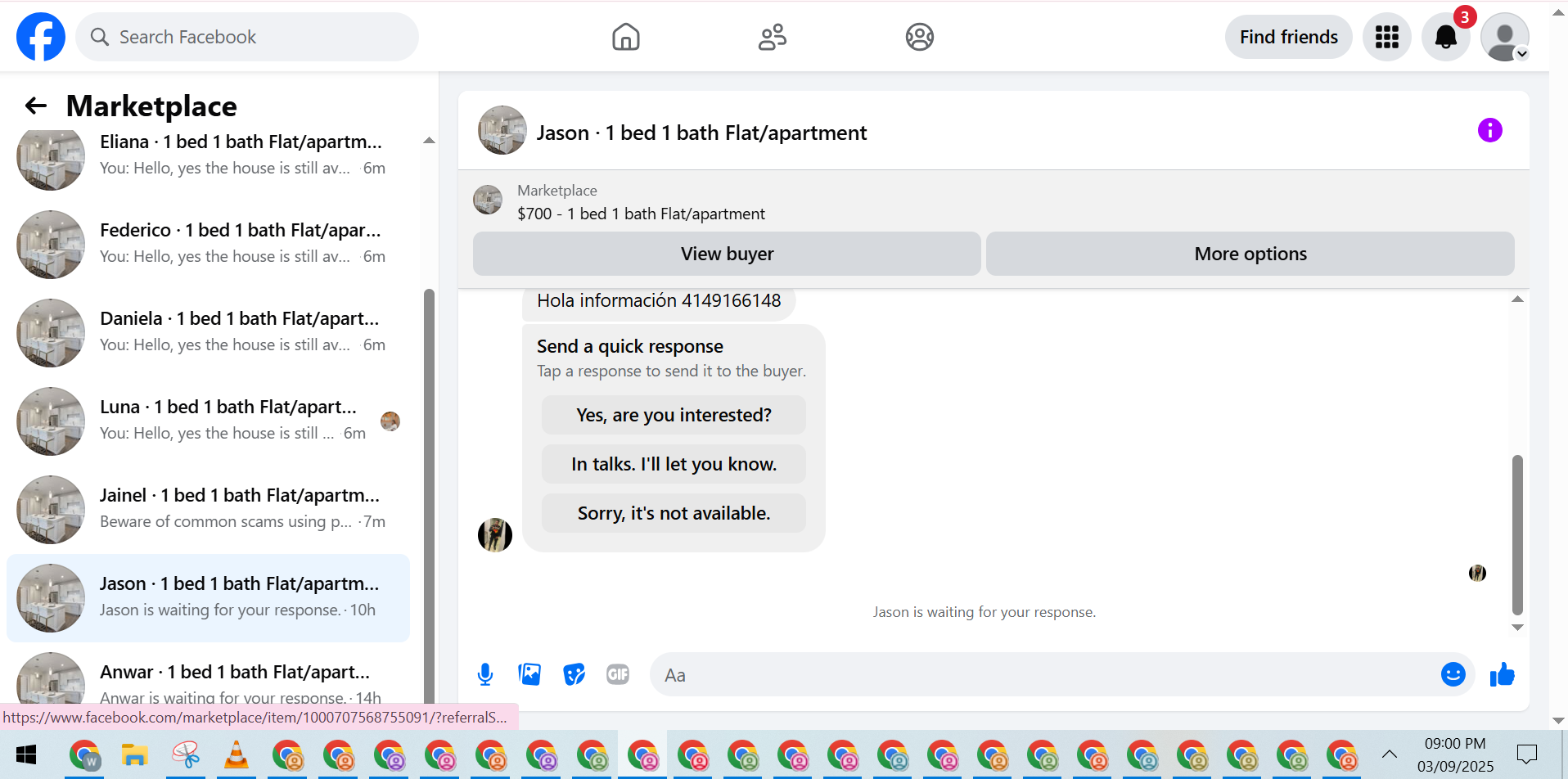
Task: Open Daniela's conversation
Action: pyautogui.click(x=208, y=332)
